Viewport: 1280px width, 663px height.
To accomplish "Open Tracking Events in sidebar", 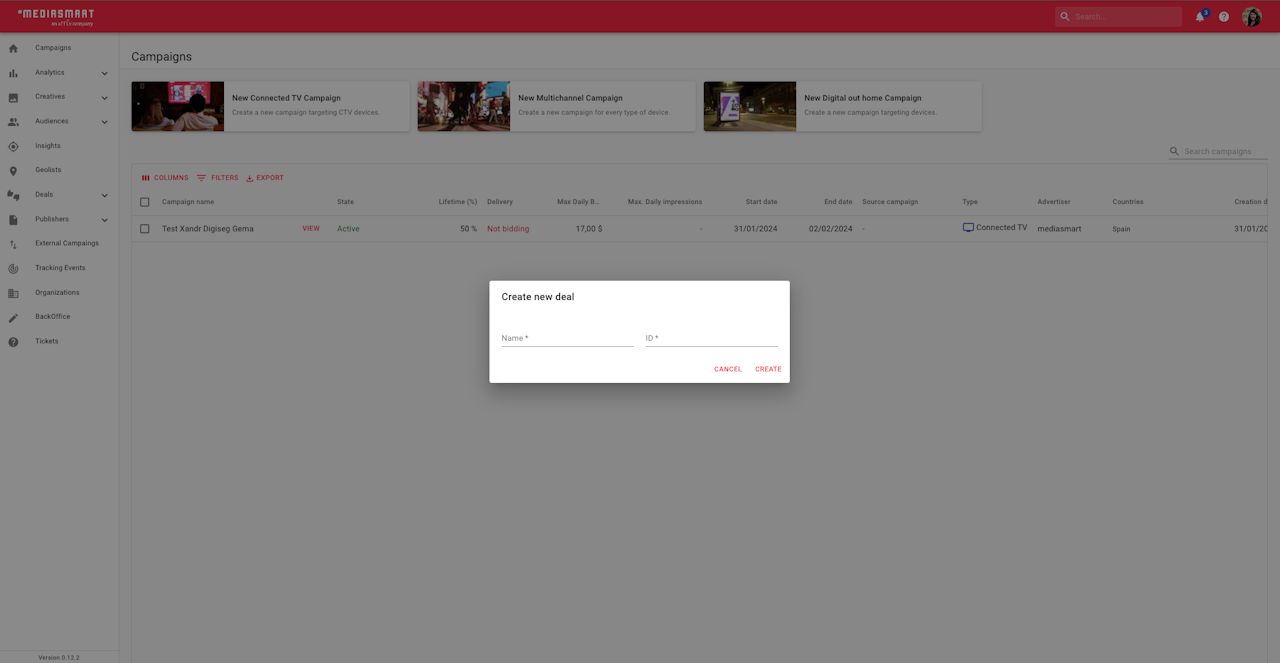I will coord(59,268).
